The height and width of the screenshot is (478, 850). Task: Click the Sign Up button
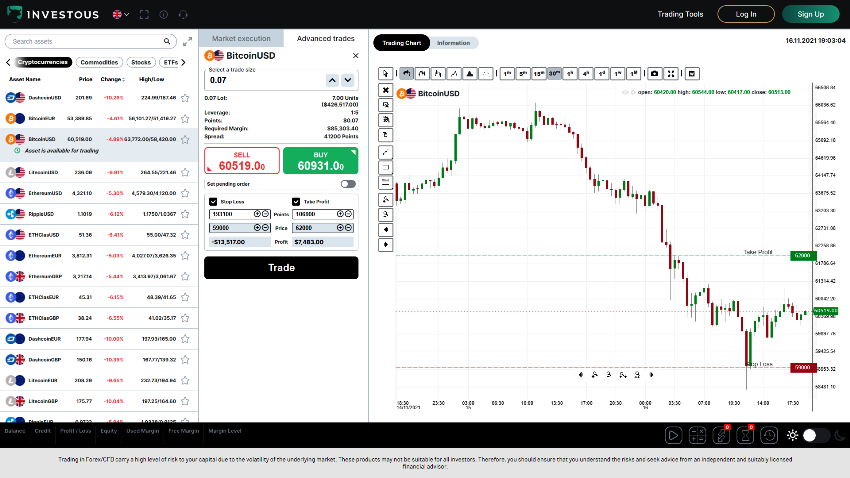[811, 14]
